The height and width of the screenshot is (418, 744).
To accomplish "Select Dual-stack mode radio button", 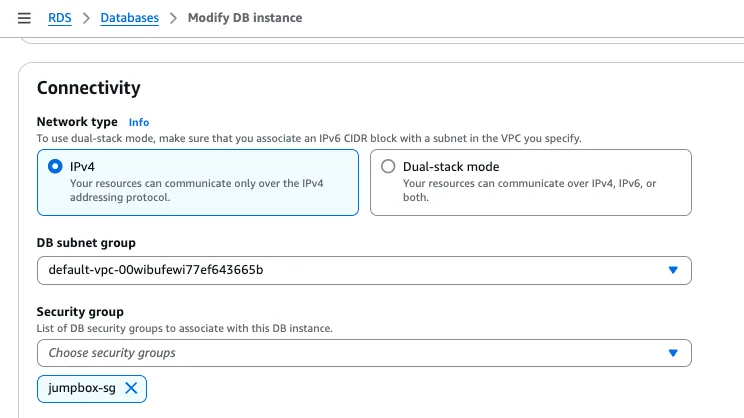I will click(x=388, y=167).
